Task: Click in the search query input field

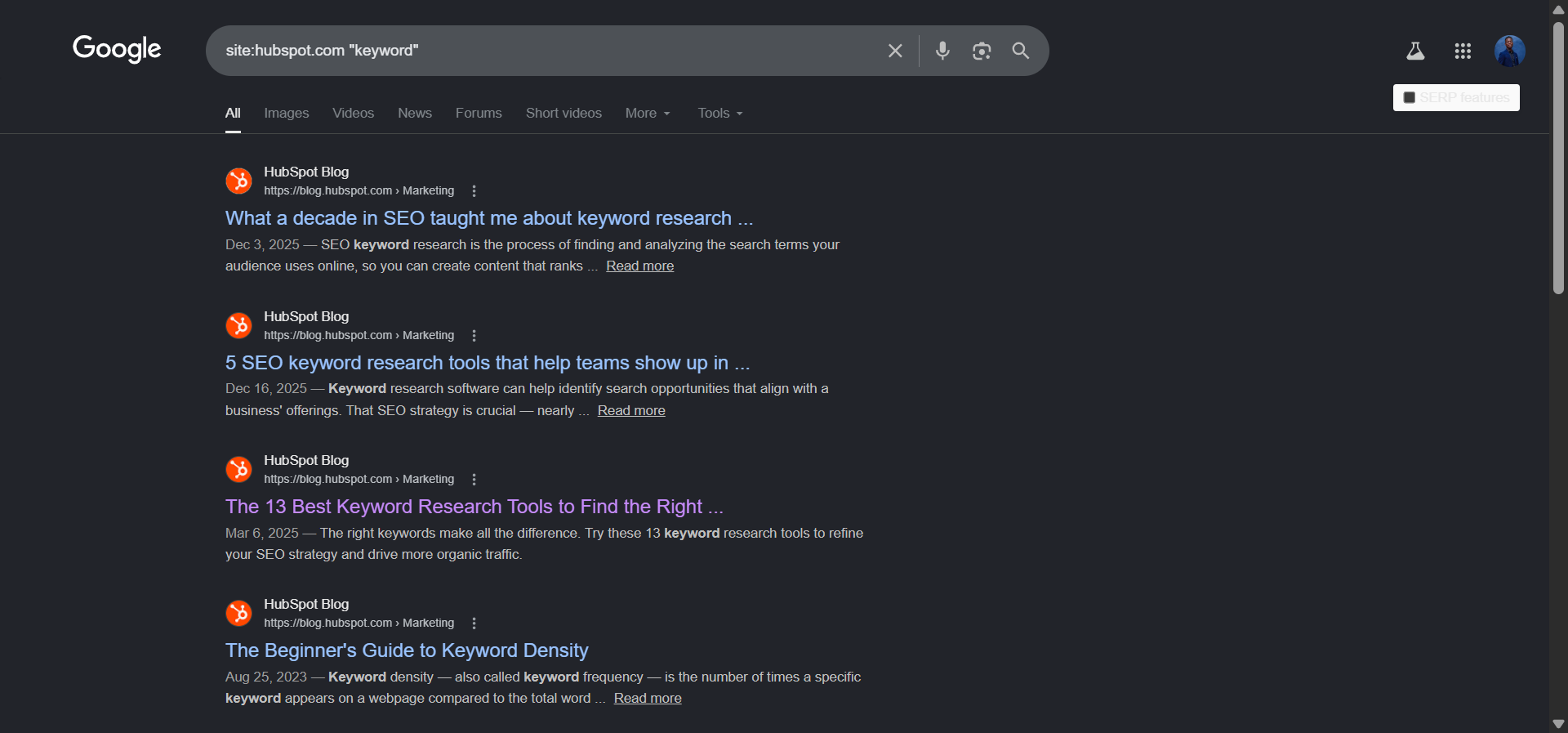Action: (x=547, y=51)
